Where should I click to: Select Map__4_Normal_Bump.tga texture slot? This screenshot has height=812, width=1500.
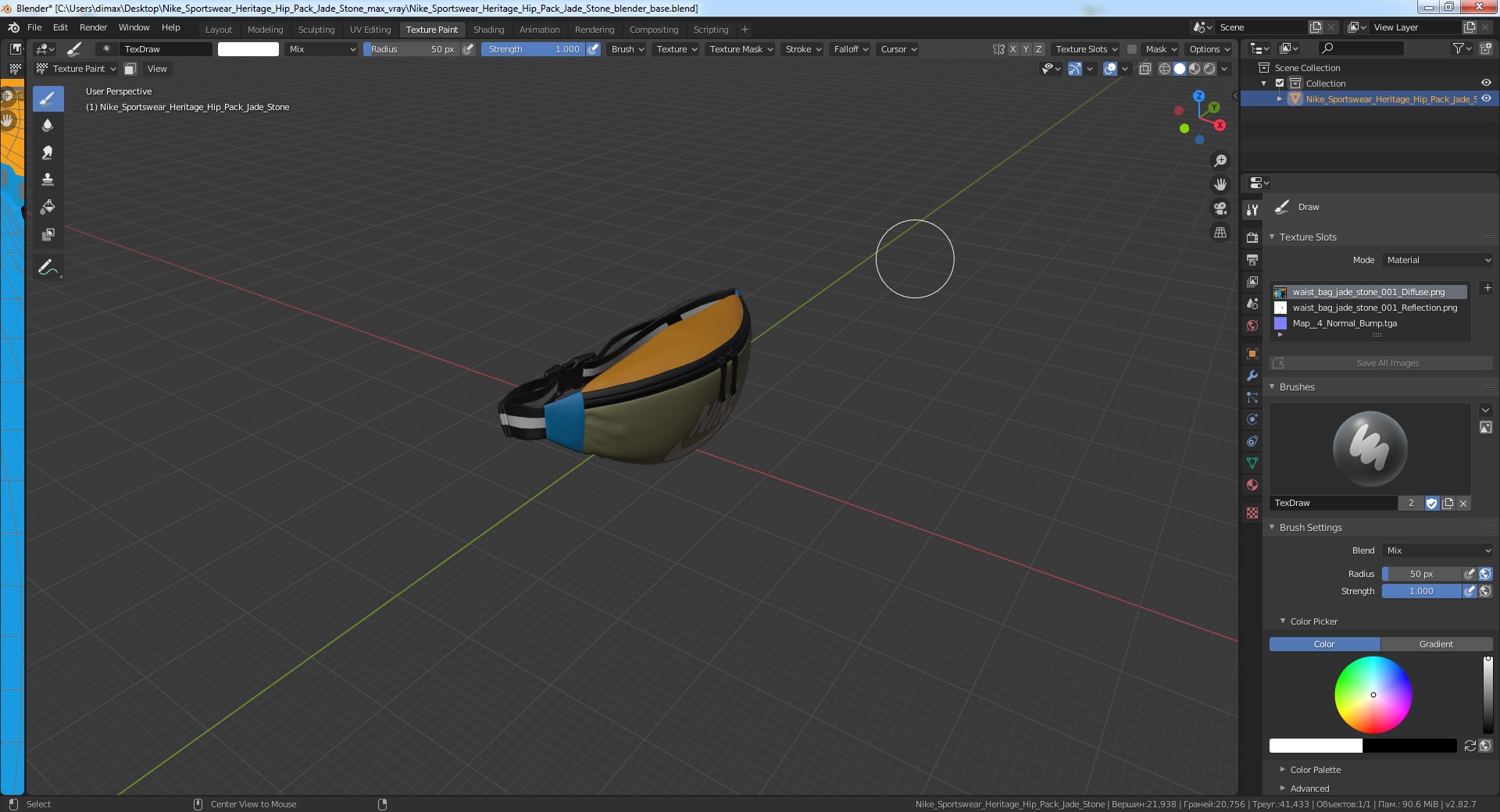click(x=1369, y=323)
